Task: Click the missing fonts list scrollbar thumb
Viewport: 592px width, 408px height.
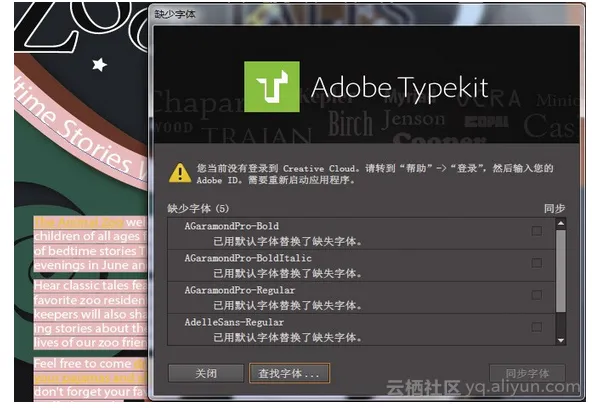Action: tap(561, 271)
